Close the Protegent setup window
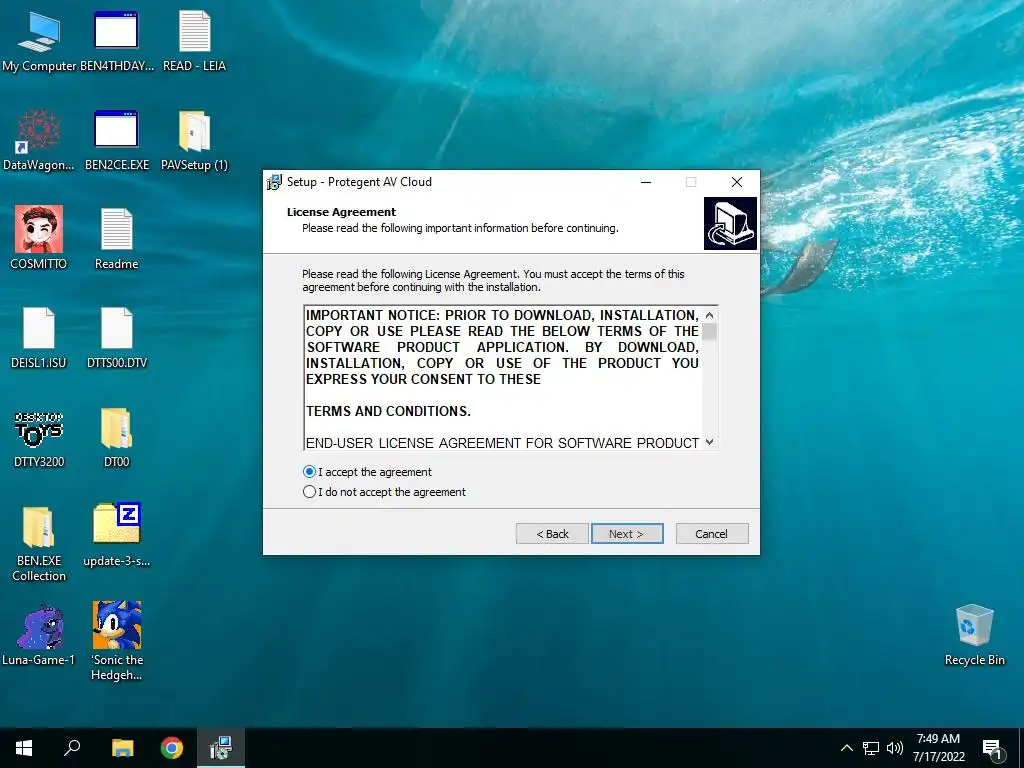Viewport: 1024px width, 768px height. coord(737,182)
